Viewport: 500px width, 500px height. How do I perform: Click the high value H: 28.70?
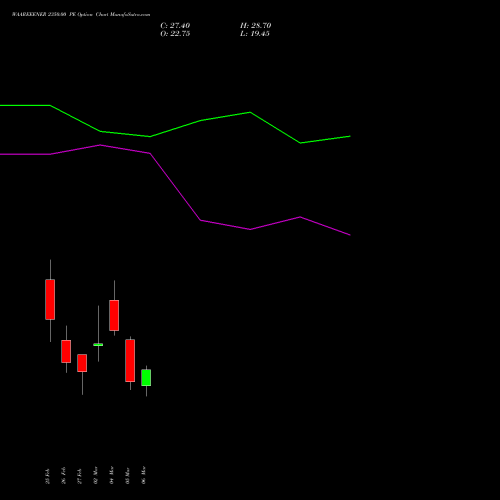(256, 26)
